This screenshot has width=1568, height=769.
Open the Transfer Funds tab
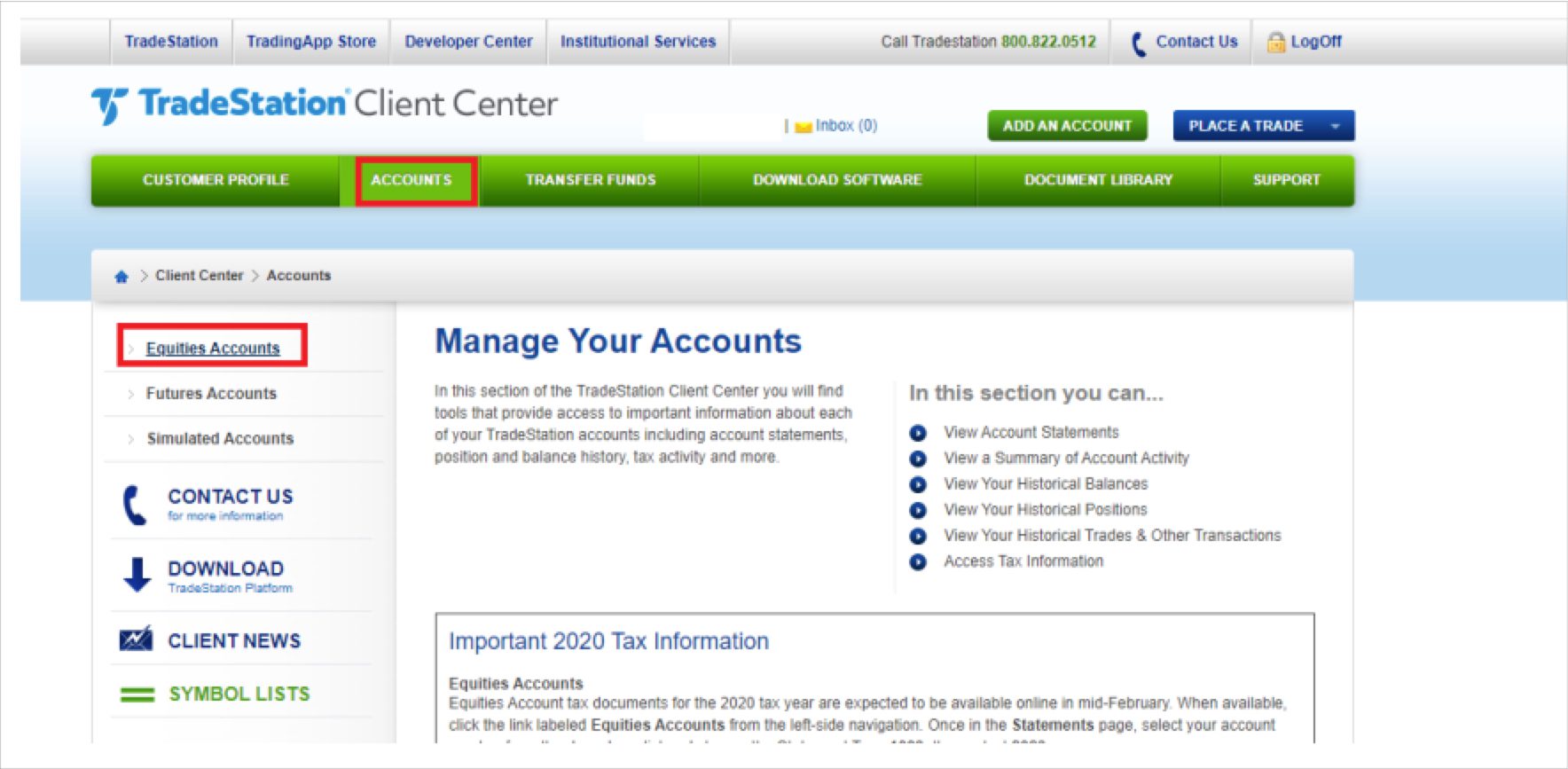click(x=590, y=180)
